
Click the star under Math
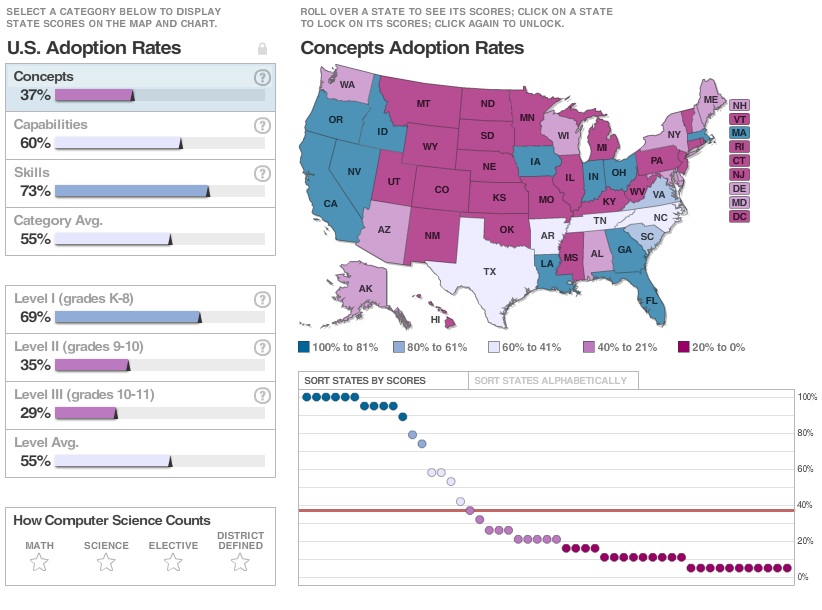(x=40, y=563)
